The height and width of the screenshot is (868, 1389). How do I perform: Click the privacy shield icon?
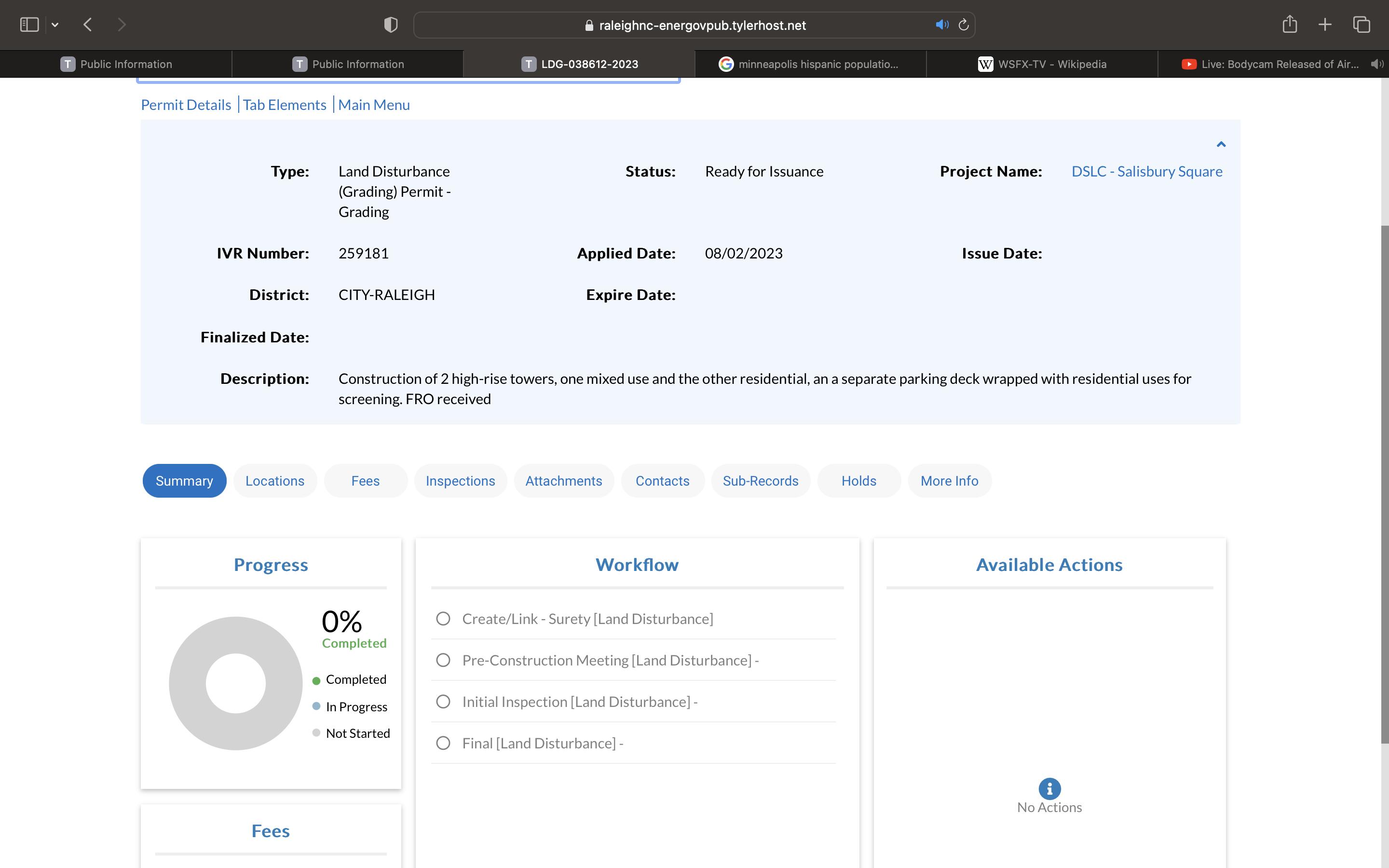(x=390, y=25)
